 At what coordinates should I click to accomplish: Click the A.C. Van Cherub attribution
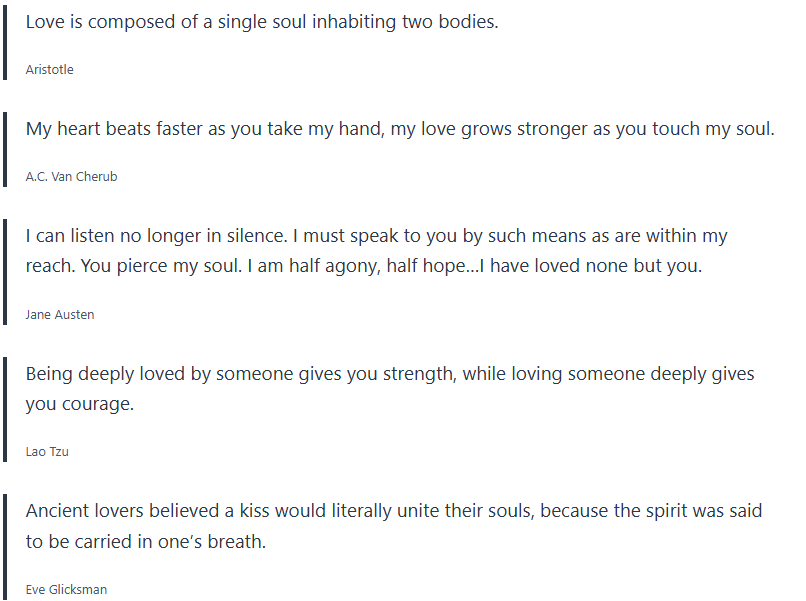click(72, 177)
